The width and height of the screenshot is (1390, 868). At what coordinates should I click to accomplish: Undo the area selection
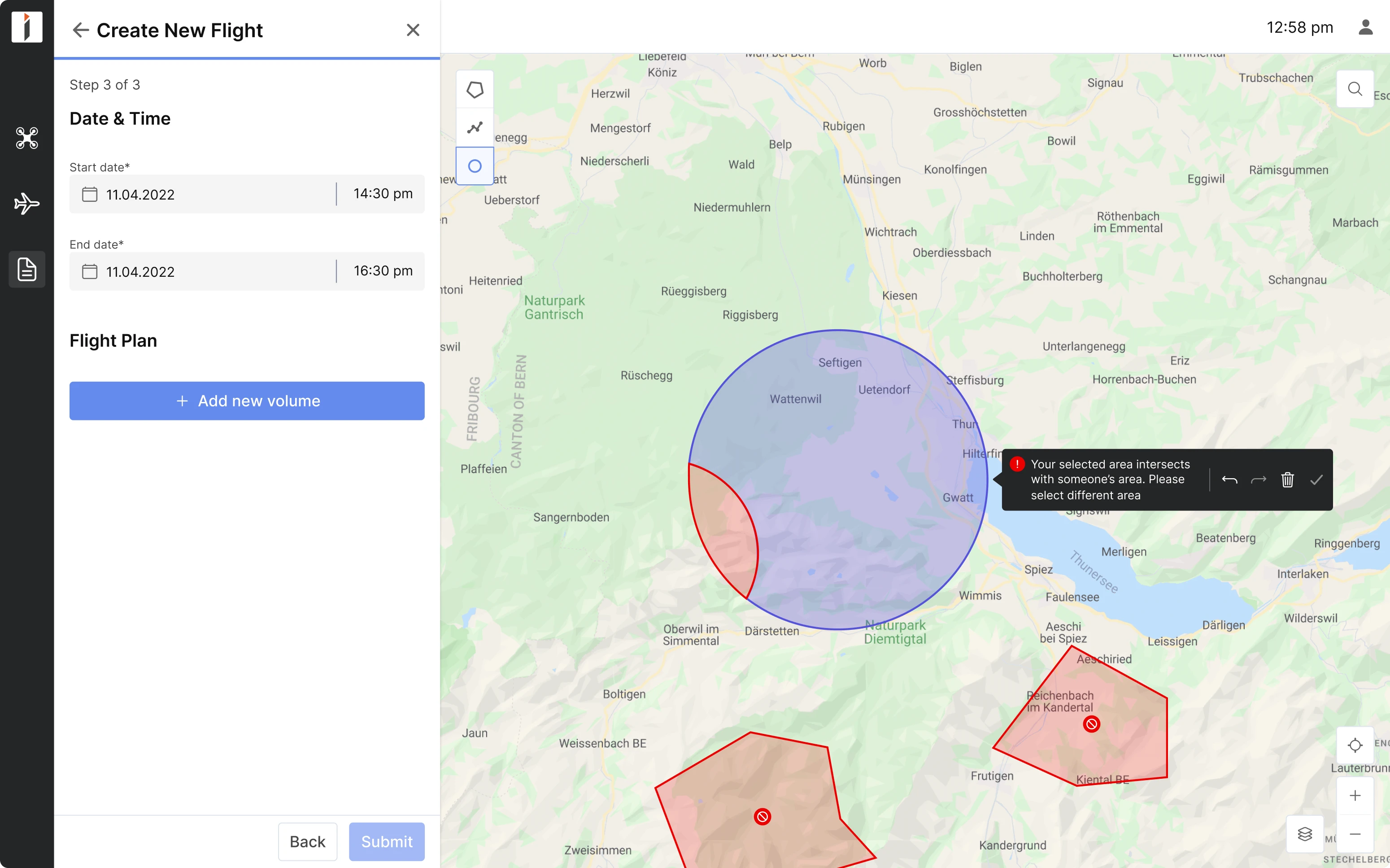pos(1230,480)
